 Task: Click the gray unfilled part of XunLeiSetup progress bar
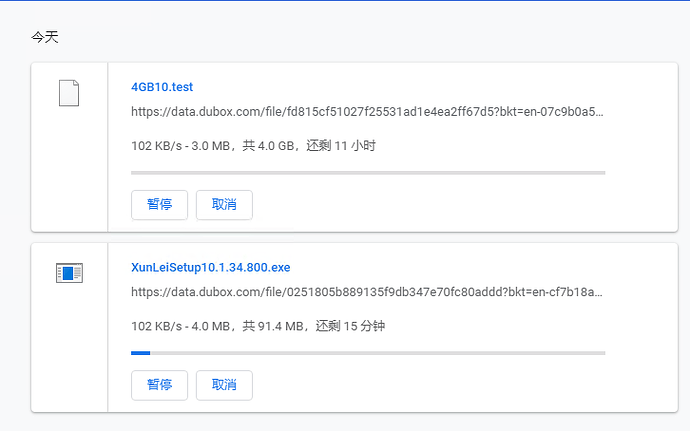[378, 353]
